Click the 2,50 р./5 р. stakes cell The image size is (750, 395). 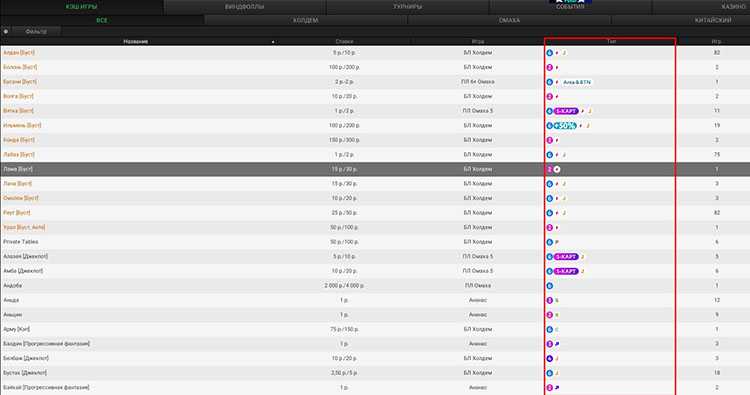click(344, 373)
